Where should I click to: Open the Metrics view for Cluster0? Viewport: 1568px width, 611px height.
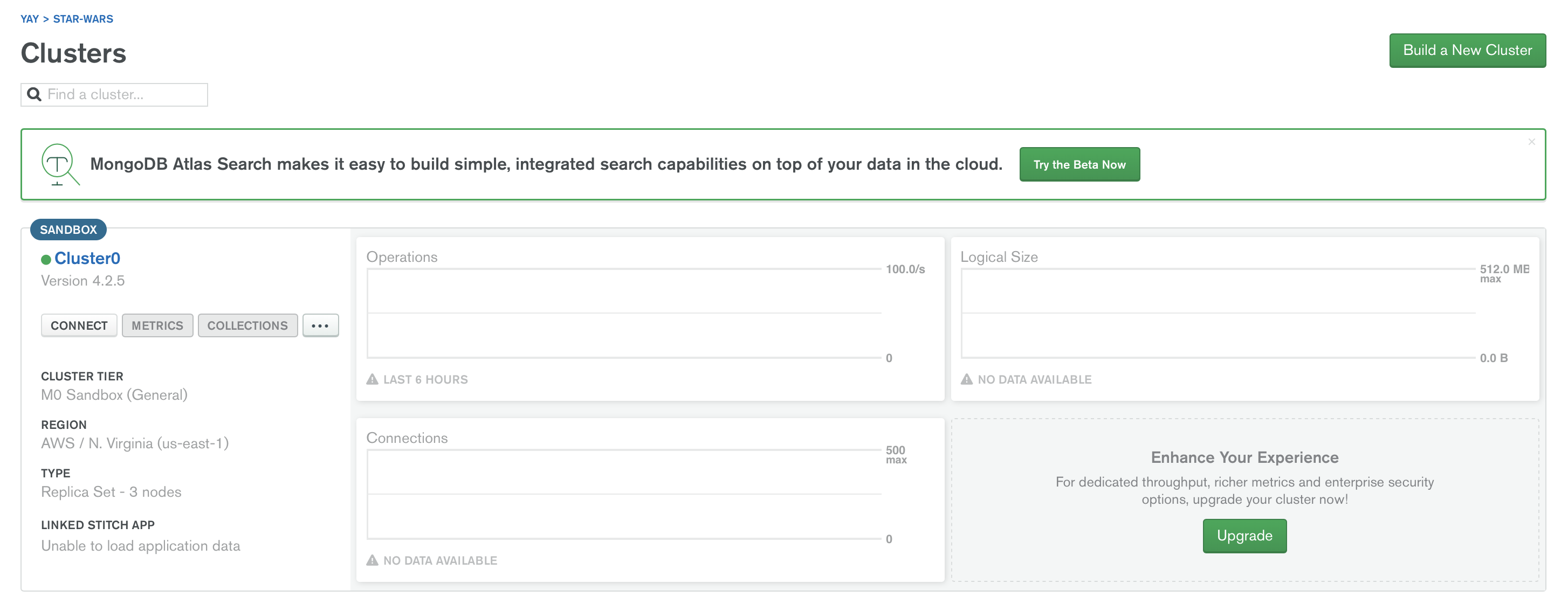pyautogui.click(x=157, y=325)
